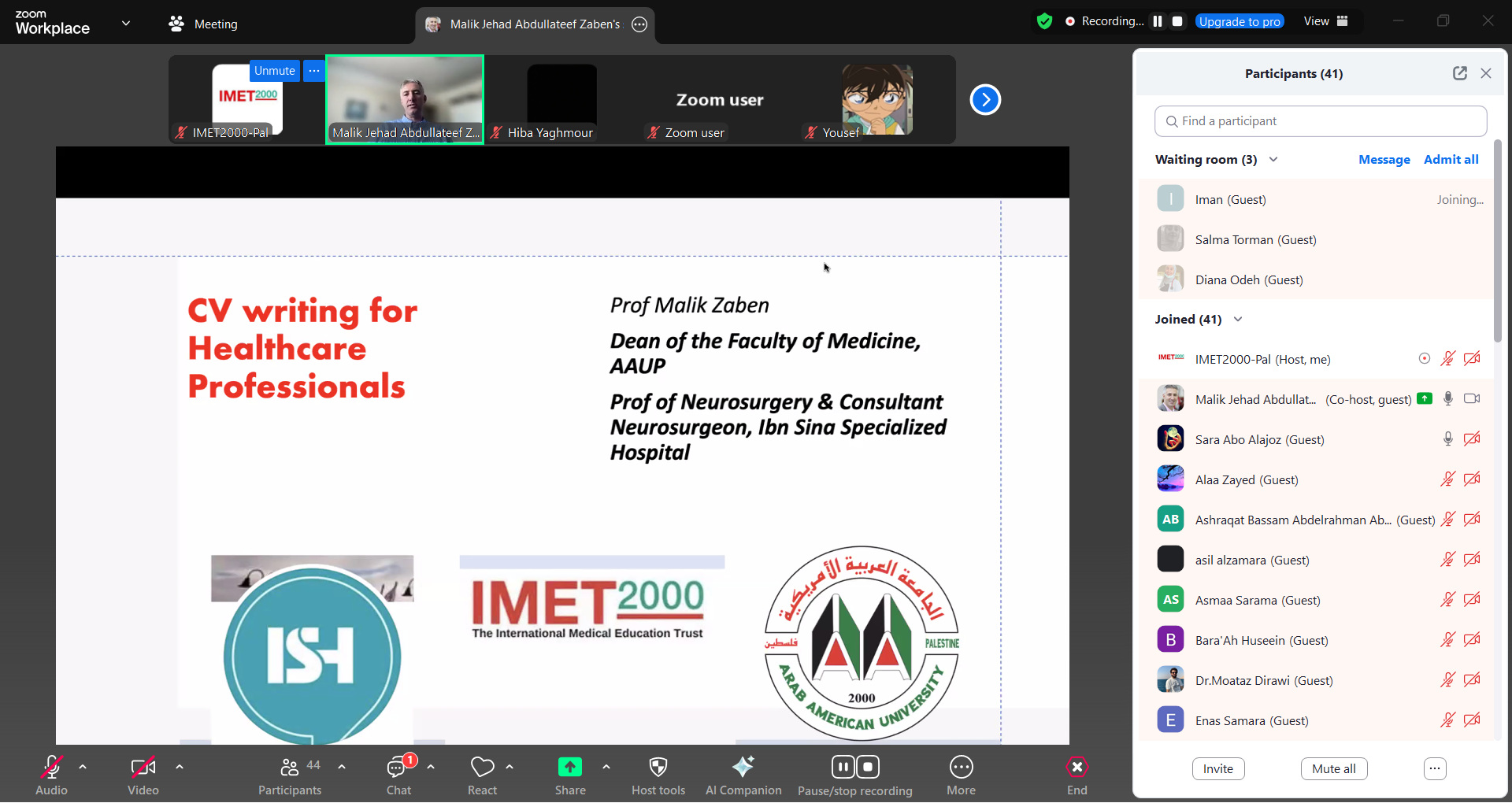Viewport: 1512px width, 803px height.
Task: Open the Chat panel icon
Action: [x=398, y=767]
